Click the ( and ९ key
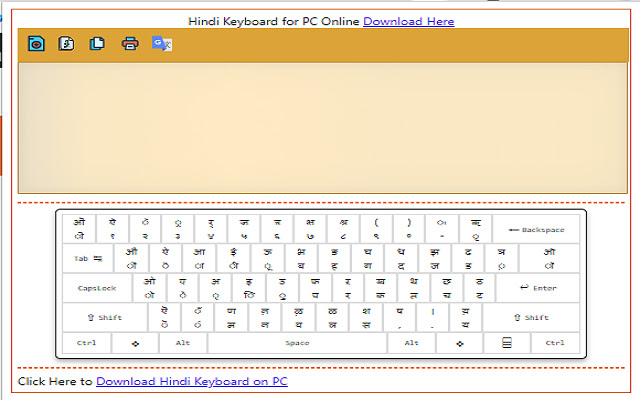This screenshot has width=640, height=400. tap(376, 229)
